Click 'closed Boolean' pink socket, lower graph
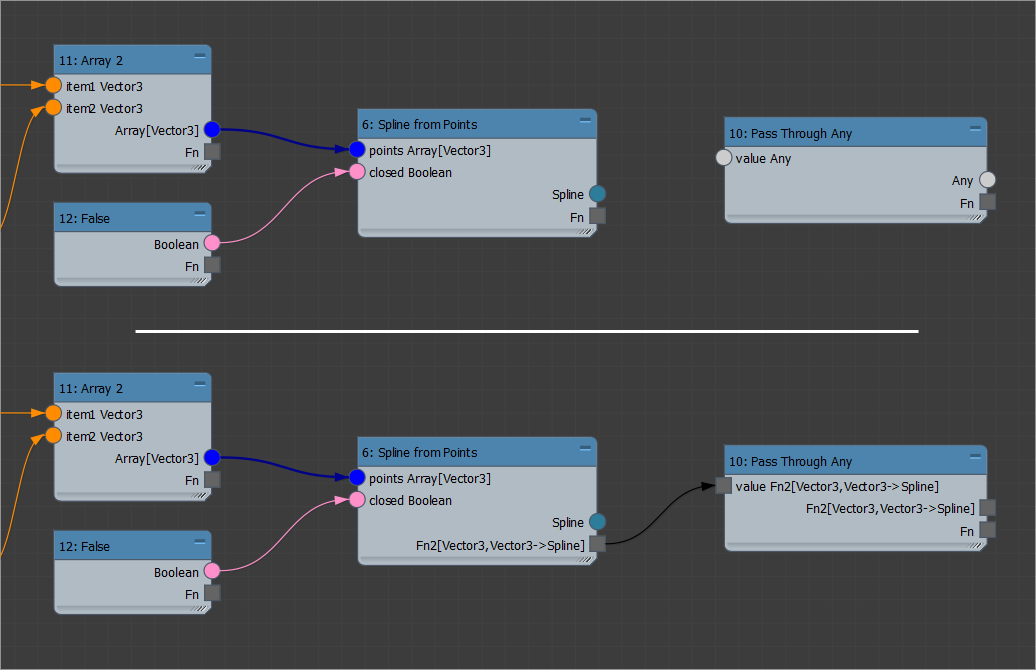Viewport: 1036px width, 670px height. [x=357, y=500]
